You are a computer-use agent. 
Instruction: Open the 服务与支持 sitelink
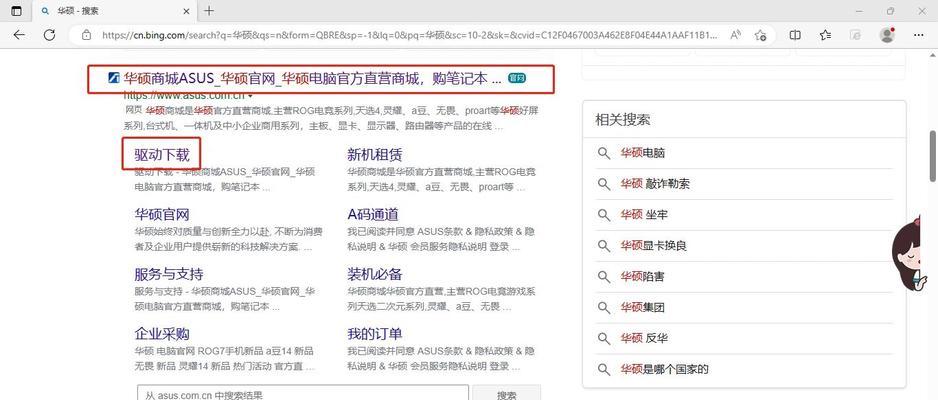point(169,274)
